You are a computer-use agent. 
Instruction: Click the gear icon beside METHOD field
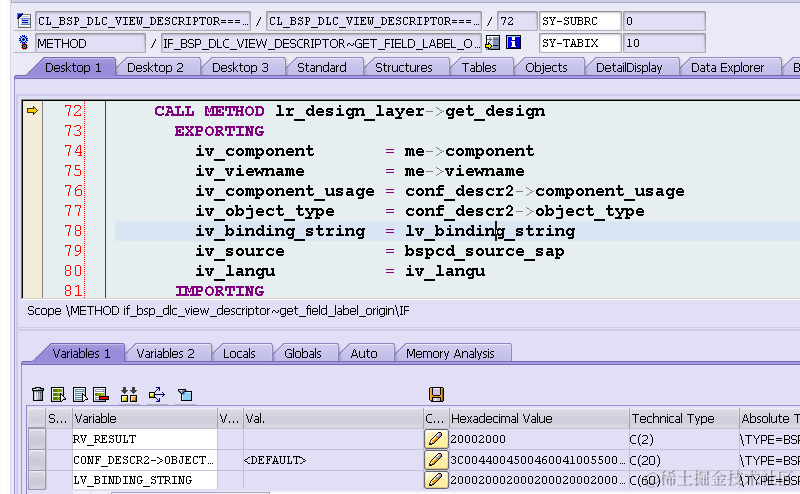pos(23,42)
